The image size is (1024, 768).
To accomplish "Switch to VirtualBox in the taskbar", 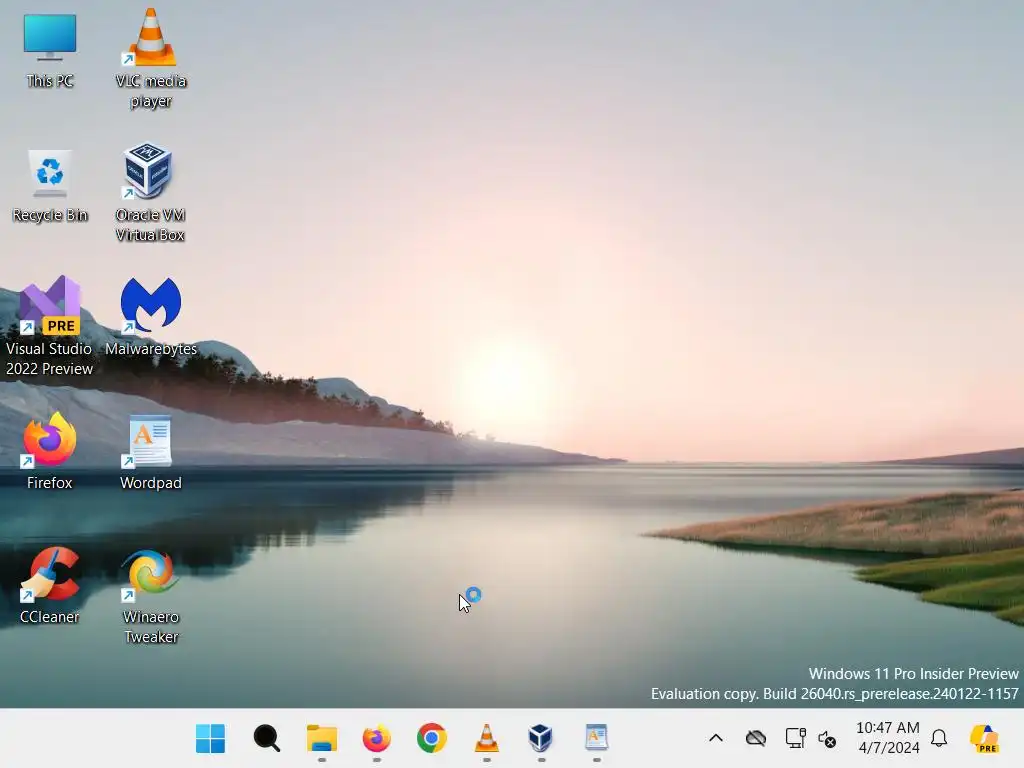I will click(x=541, y=739).
